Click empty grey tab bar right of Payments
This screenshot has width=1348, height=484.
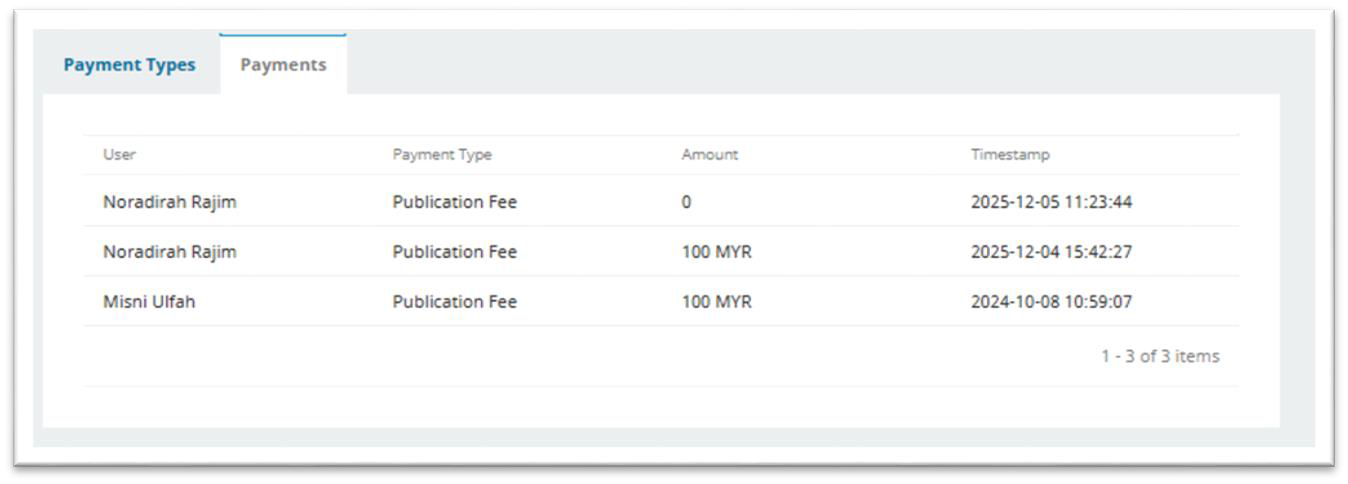[x=800, y=63]
